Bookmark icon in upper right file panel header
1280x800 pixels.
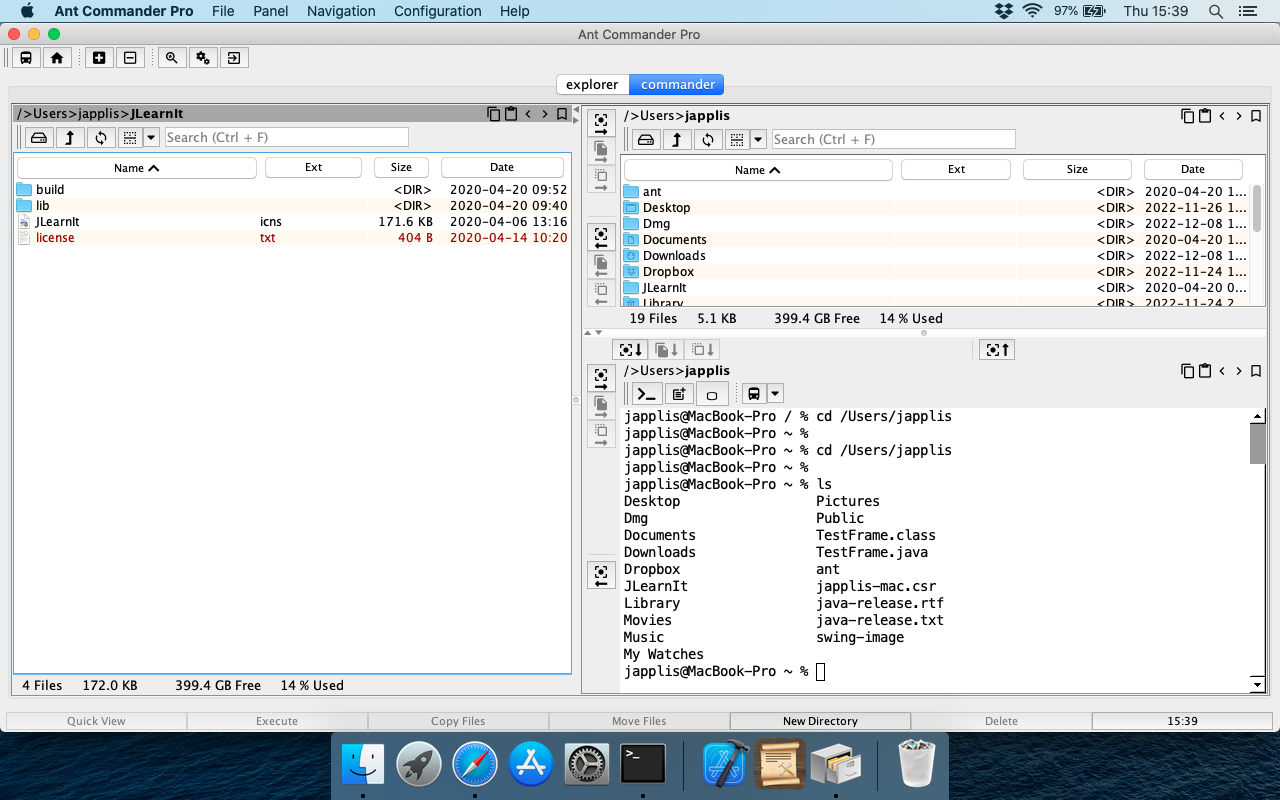1255,116
